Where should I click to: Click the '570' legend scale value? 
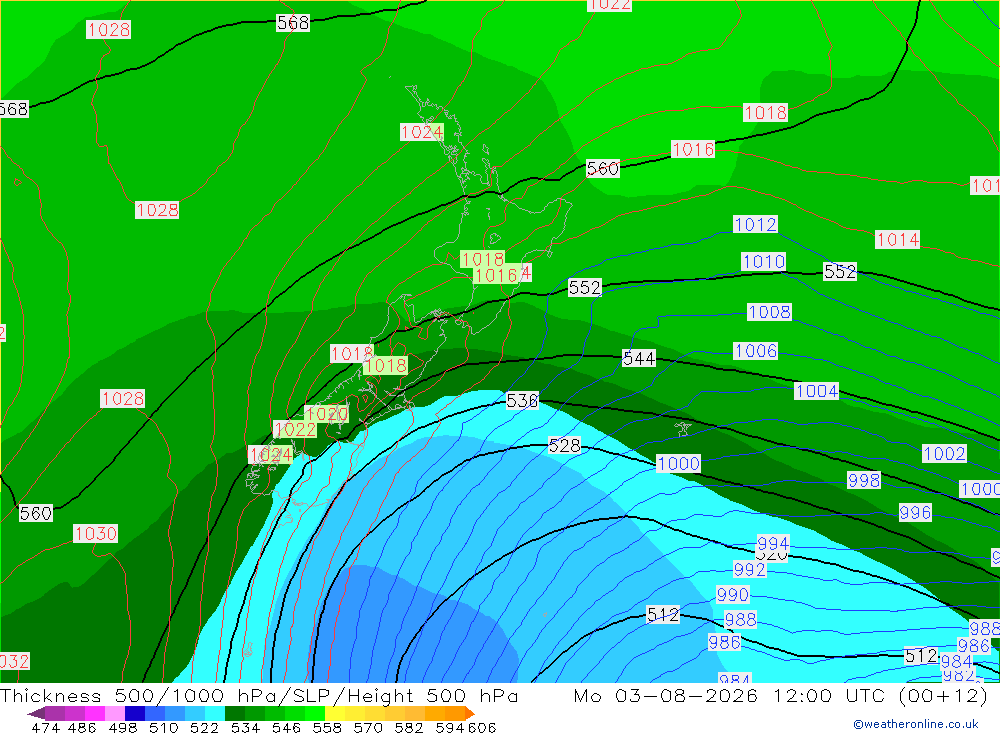tap(368, 727)
